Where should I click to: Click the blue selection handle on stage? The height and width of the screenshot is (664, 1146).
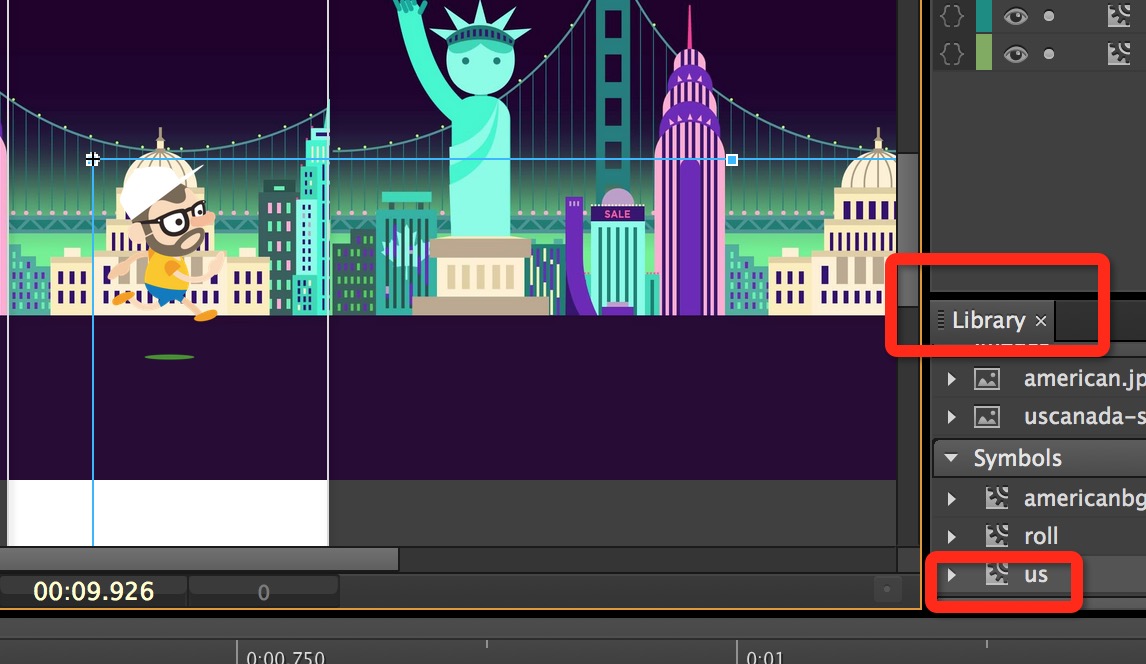pos(732,160)
